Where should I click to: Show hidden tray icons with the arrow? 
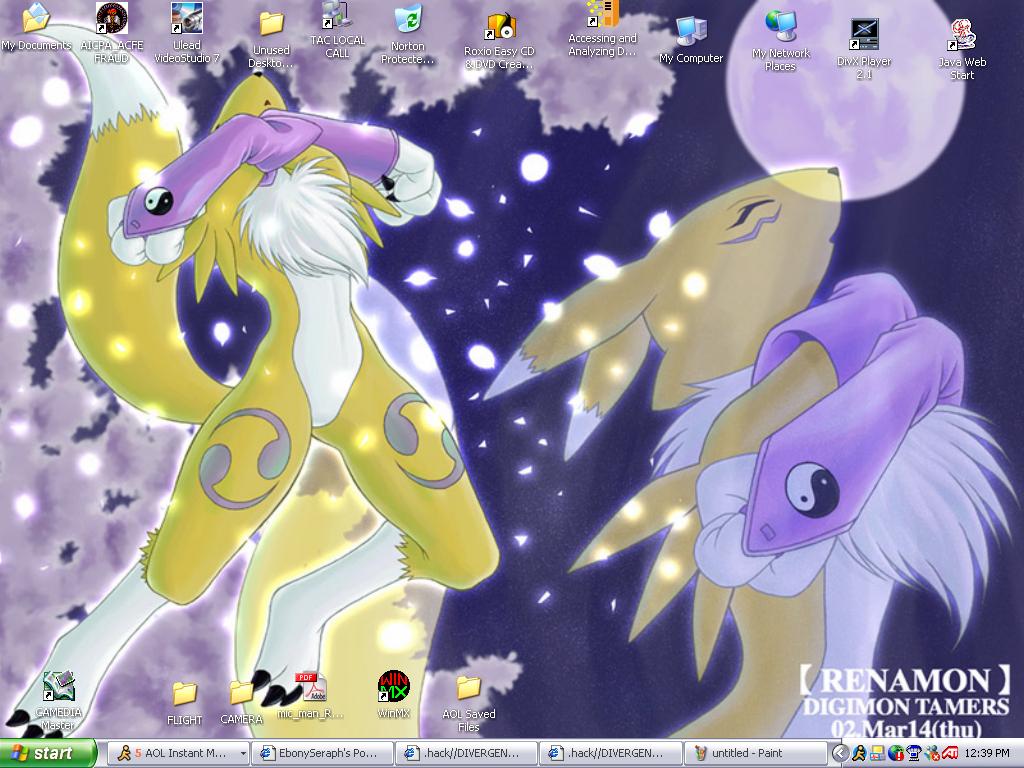[841, 754]
